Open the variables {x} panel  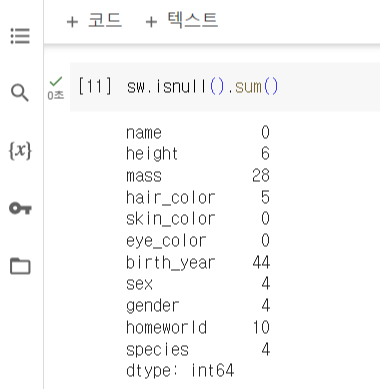point(20,151)
